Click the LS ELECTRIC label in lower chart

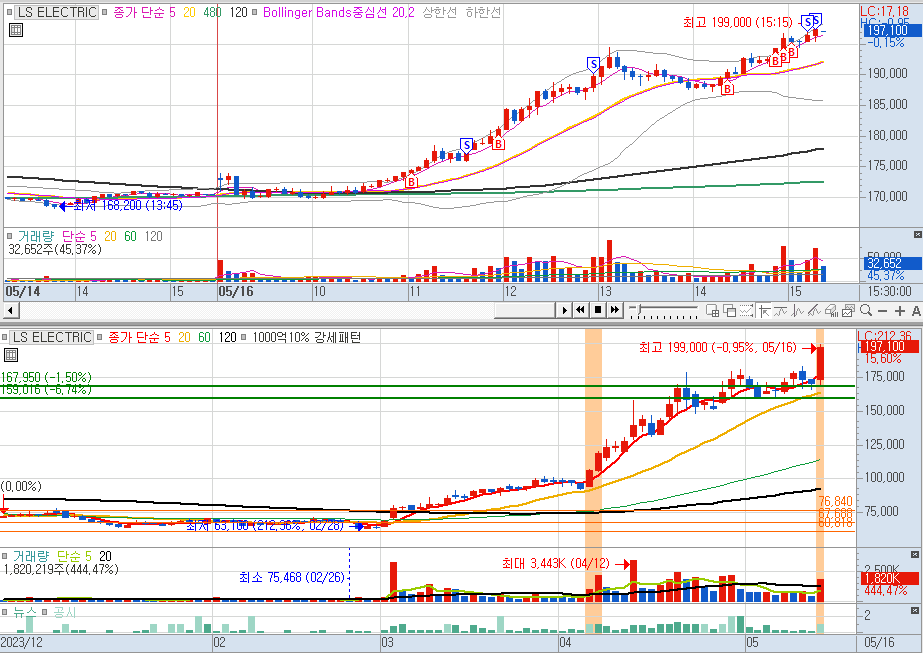(52, 337)
